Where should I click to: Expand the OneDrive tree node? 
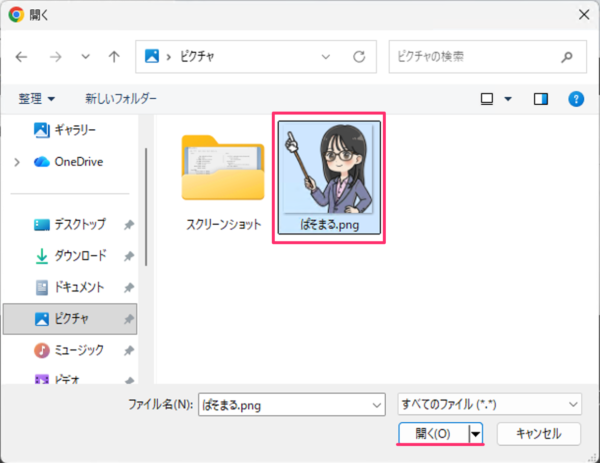[15, 161]
